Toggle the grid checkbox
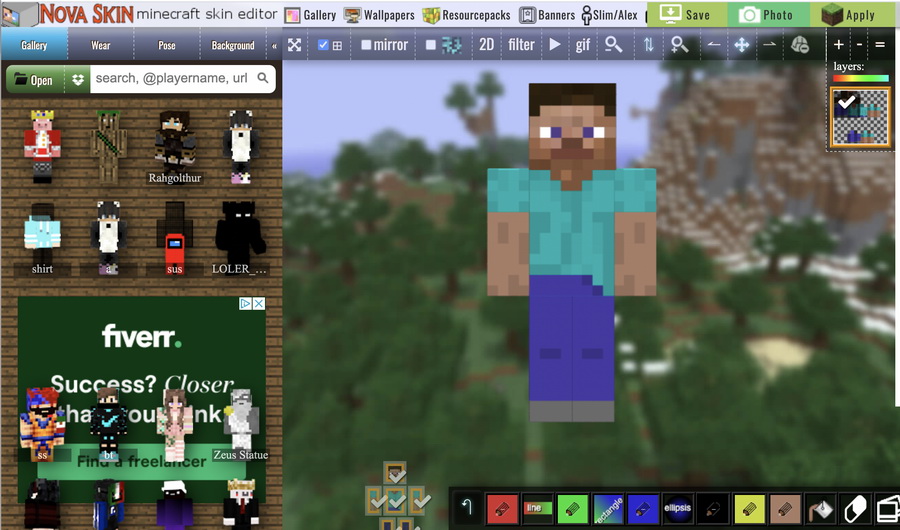Viewport: 900px width, 530px height. [324, 45]
